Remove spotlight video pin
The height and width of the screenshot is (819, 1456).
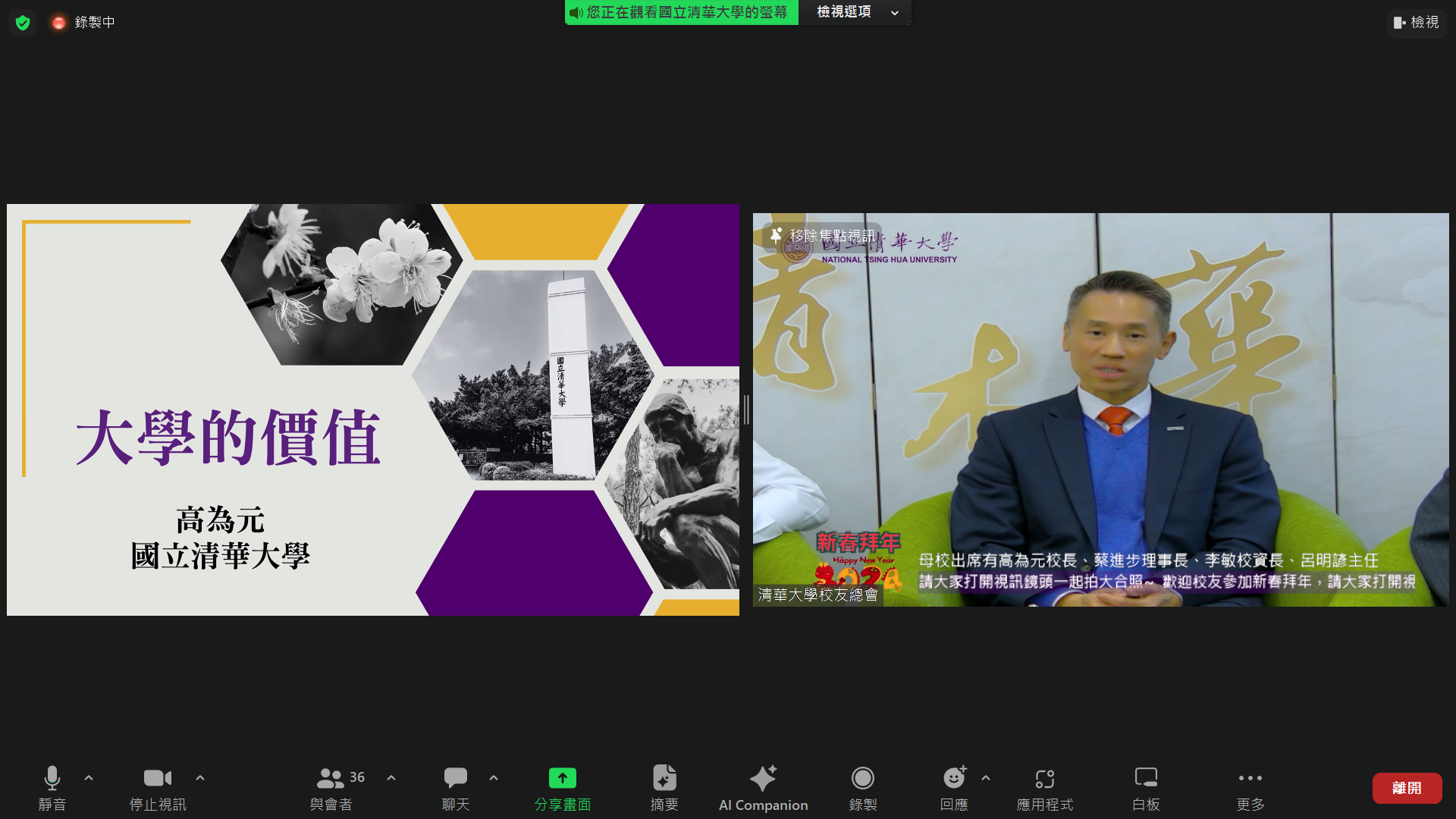tap(824, 236)
